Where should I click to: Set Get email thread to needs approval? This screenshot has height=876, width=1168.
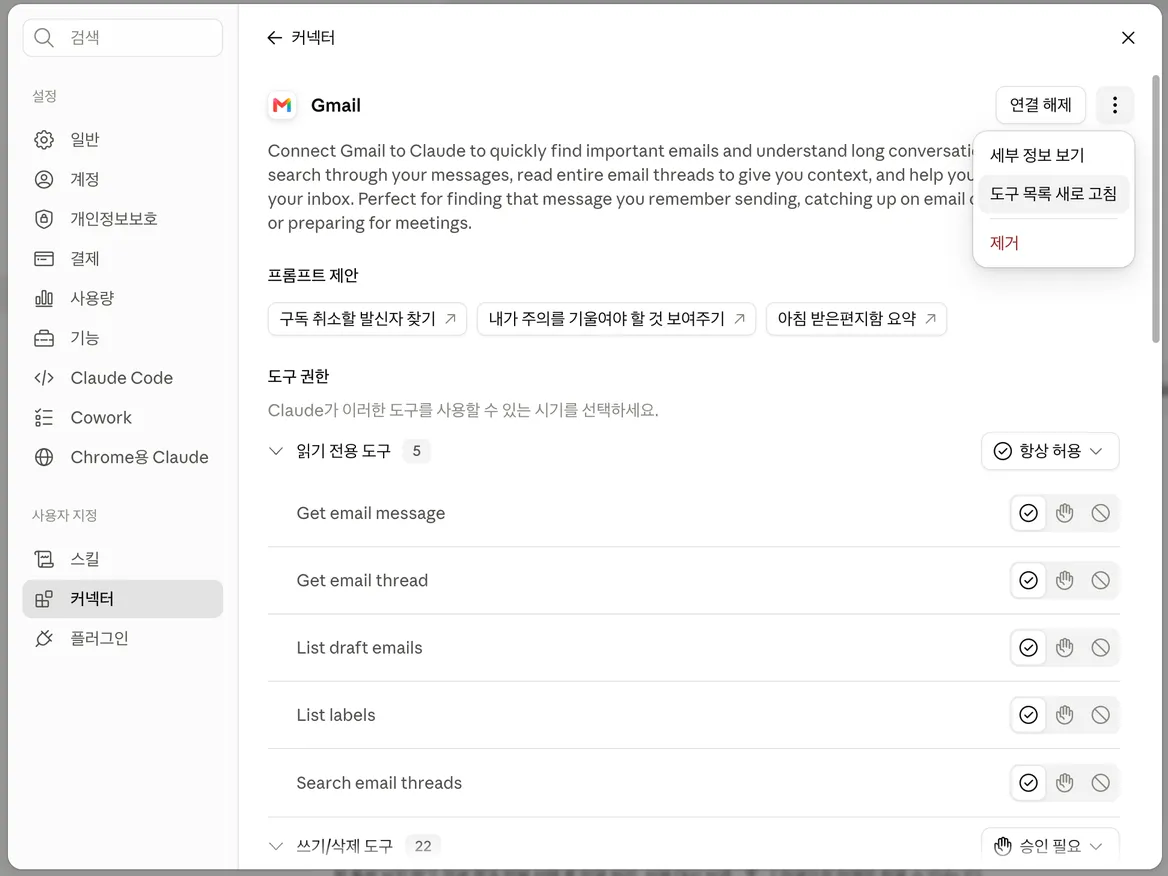[1064, 580]
